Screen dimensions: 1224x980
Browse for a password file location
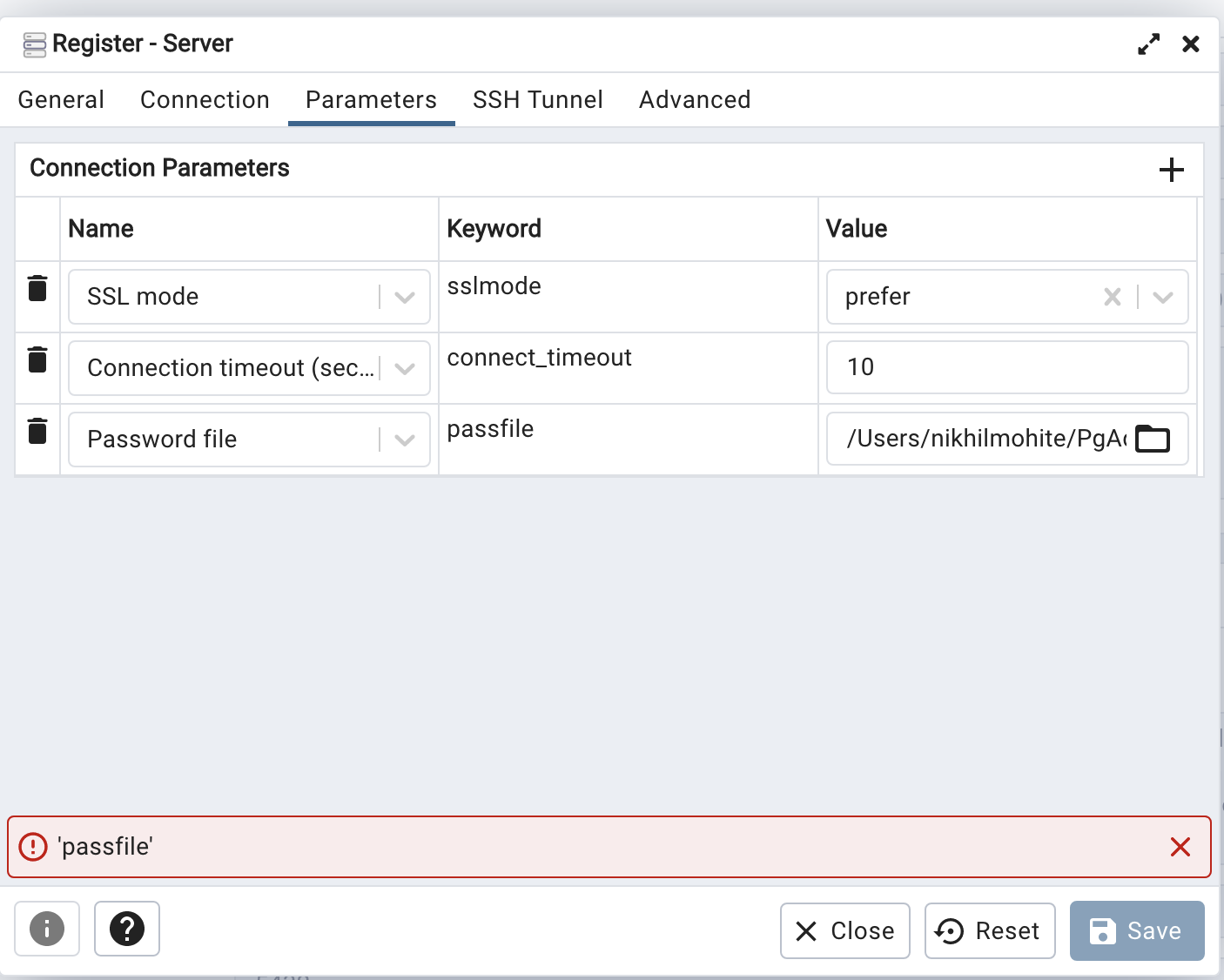click(x=1152, y=440)
